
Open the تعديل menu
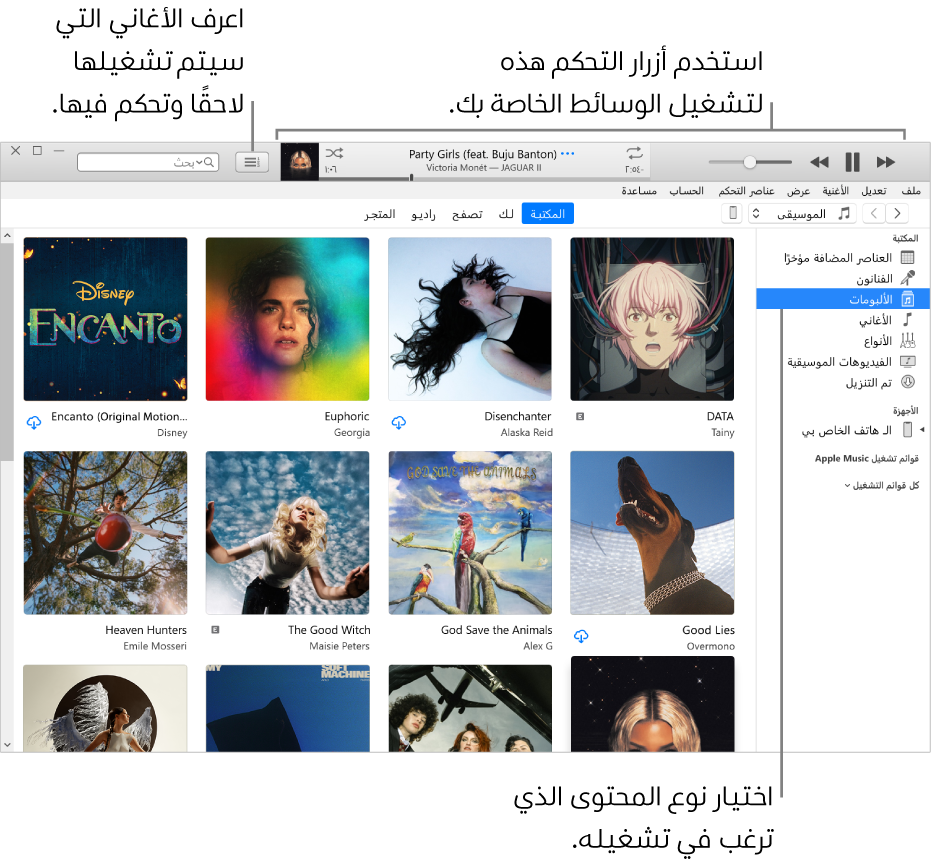pos(873,191)
